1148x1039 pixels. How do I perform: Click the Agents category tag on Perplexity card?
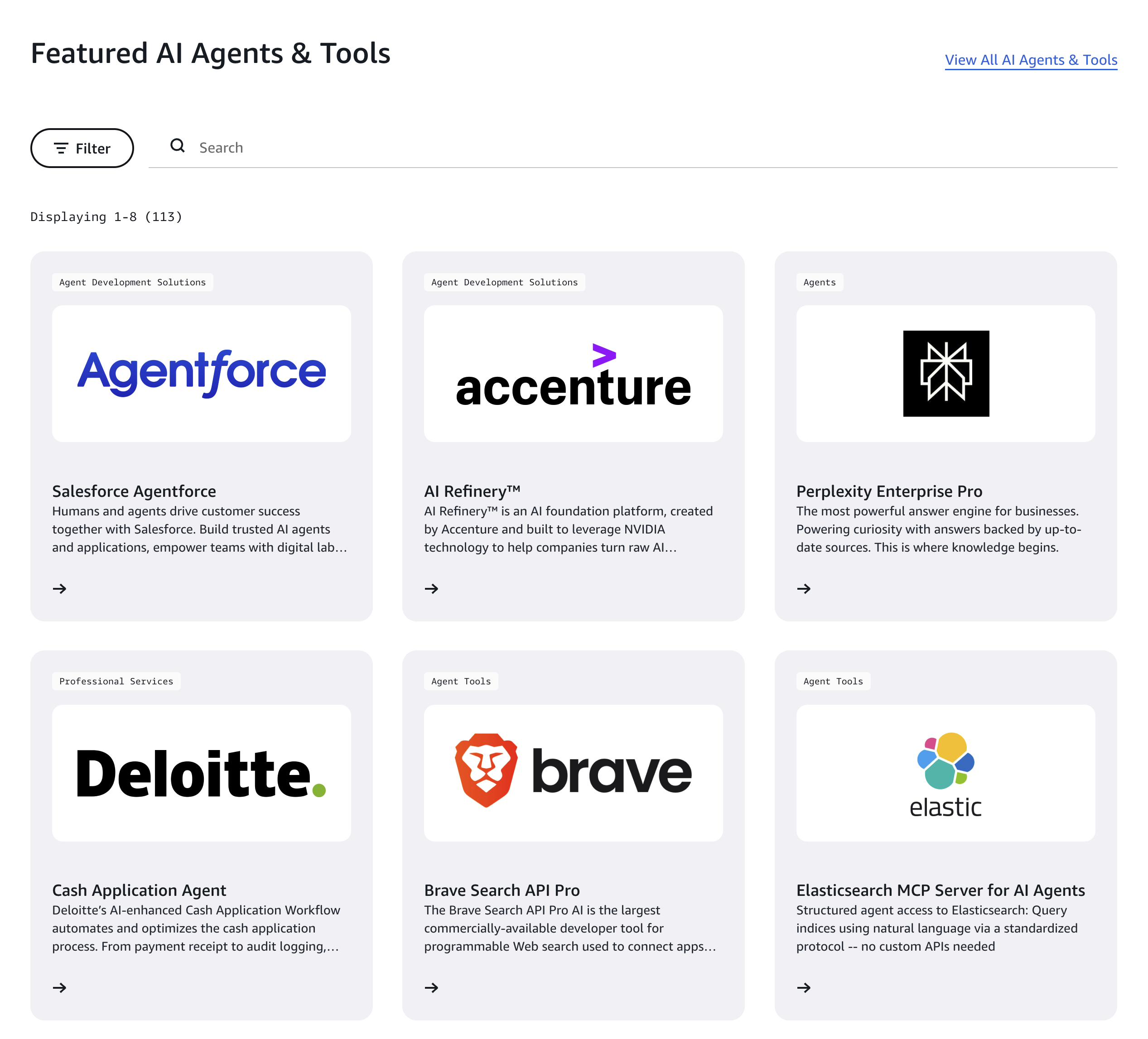pyautogui.click(x=820, y=282)
